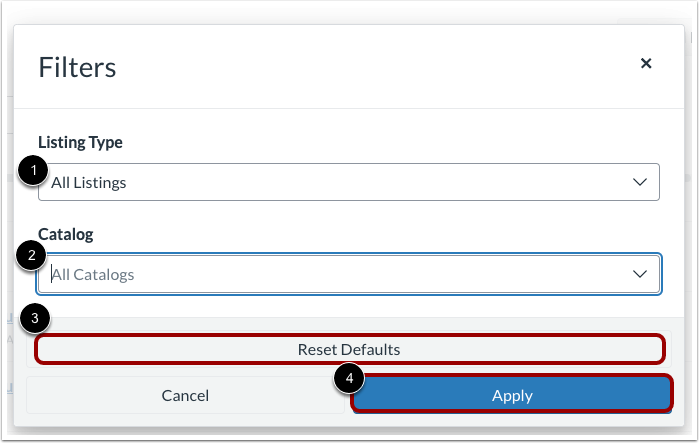Click the number 1 callout marker
699x443 pixels.
[x=32, y=173]
